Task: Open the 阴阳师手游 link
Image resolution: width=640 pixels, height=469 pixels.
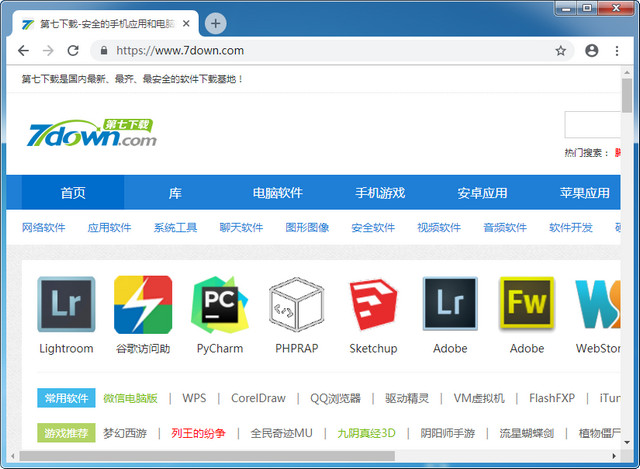Action: click(448, 433)
